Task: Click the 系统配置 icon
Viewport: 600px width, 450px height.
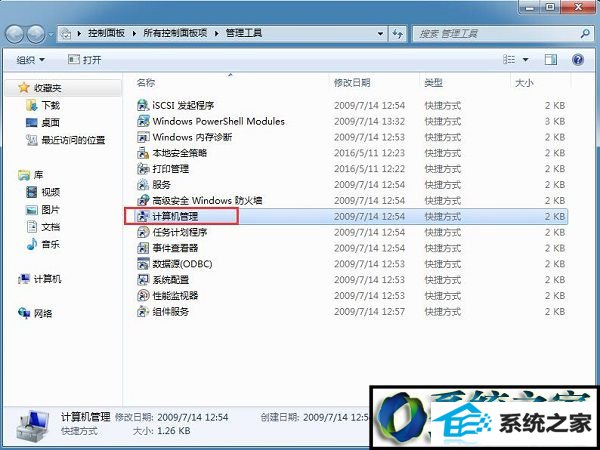Action: (x=143, y=280)
